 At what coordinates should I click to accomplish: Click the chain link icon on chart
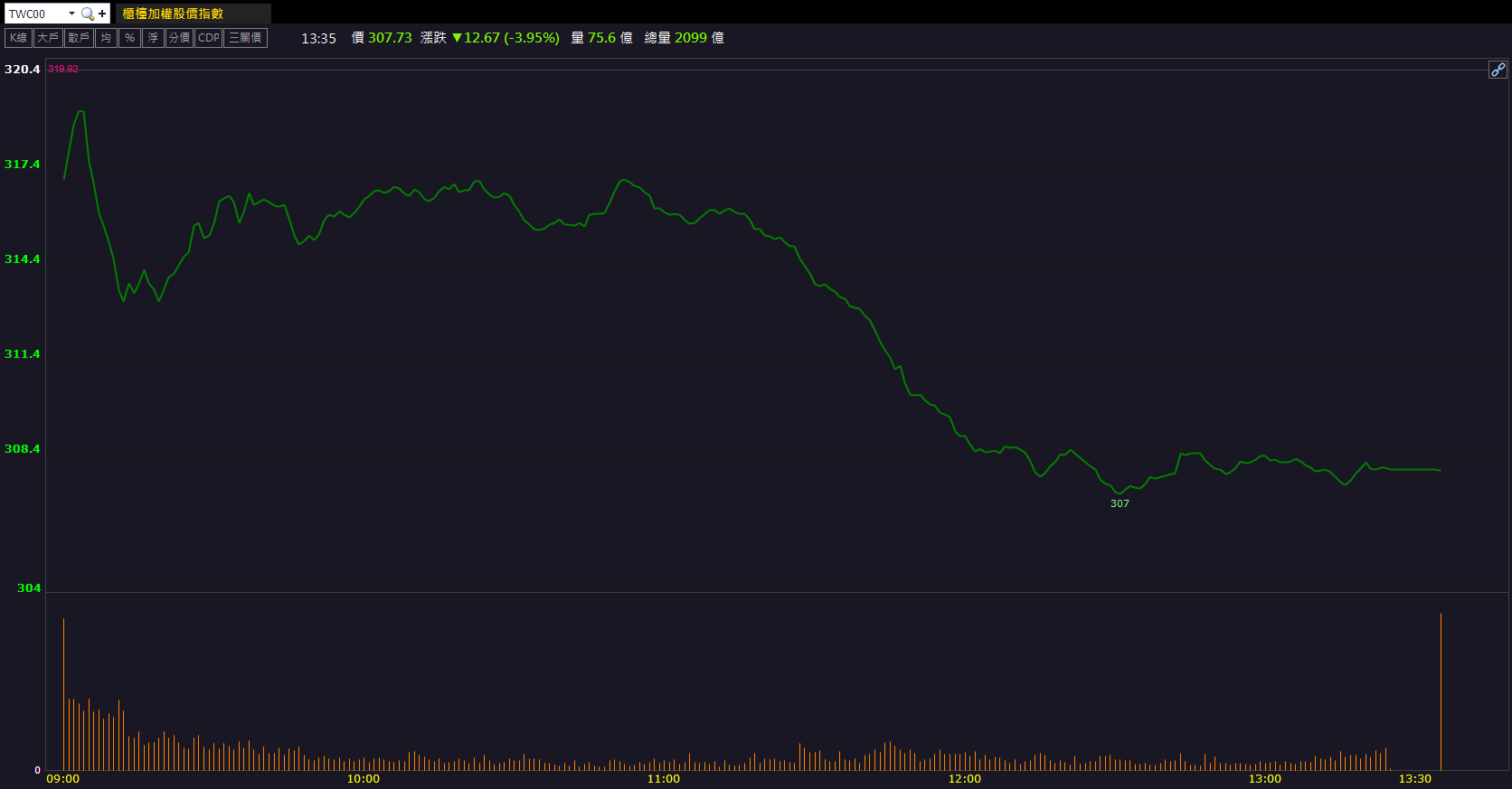click(1498, 70)
